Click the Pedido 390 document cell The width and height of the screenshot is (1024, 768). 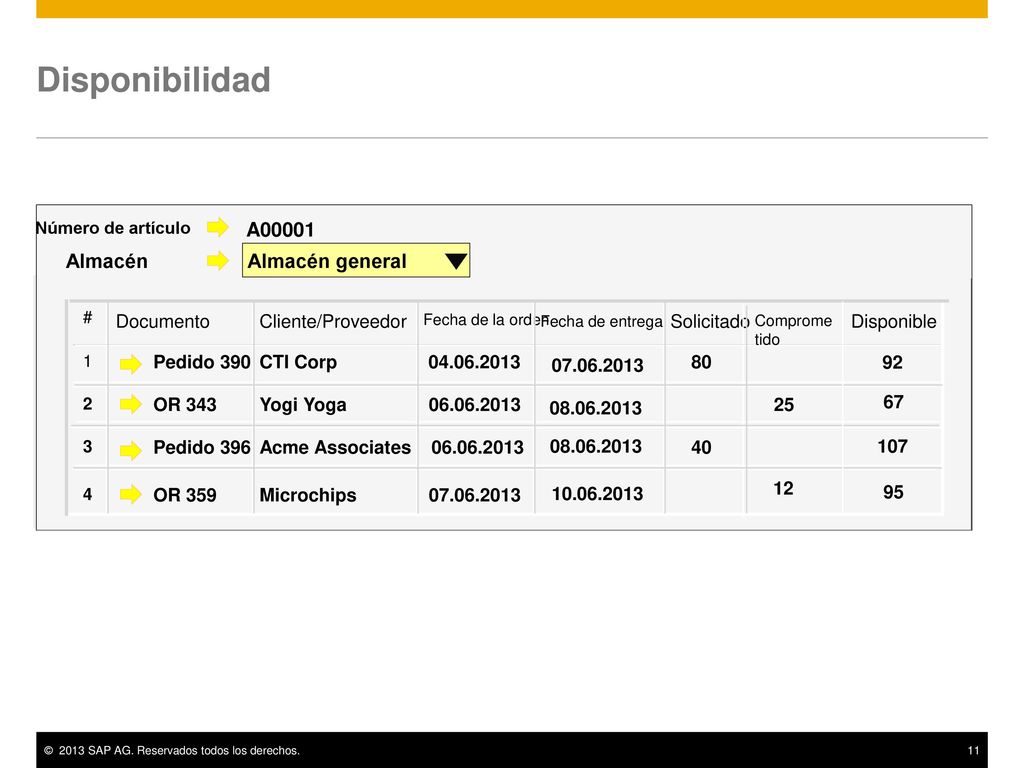point(202,362)
